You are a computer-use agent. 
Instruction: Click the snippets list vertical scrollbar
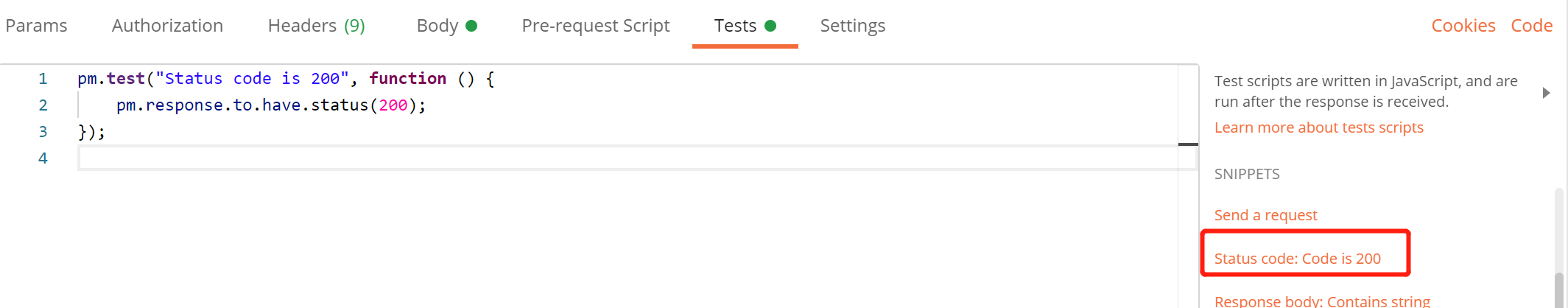pyautogui.click(x=1558, y=287)
